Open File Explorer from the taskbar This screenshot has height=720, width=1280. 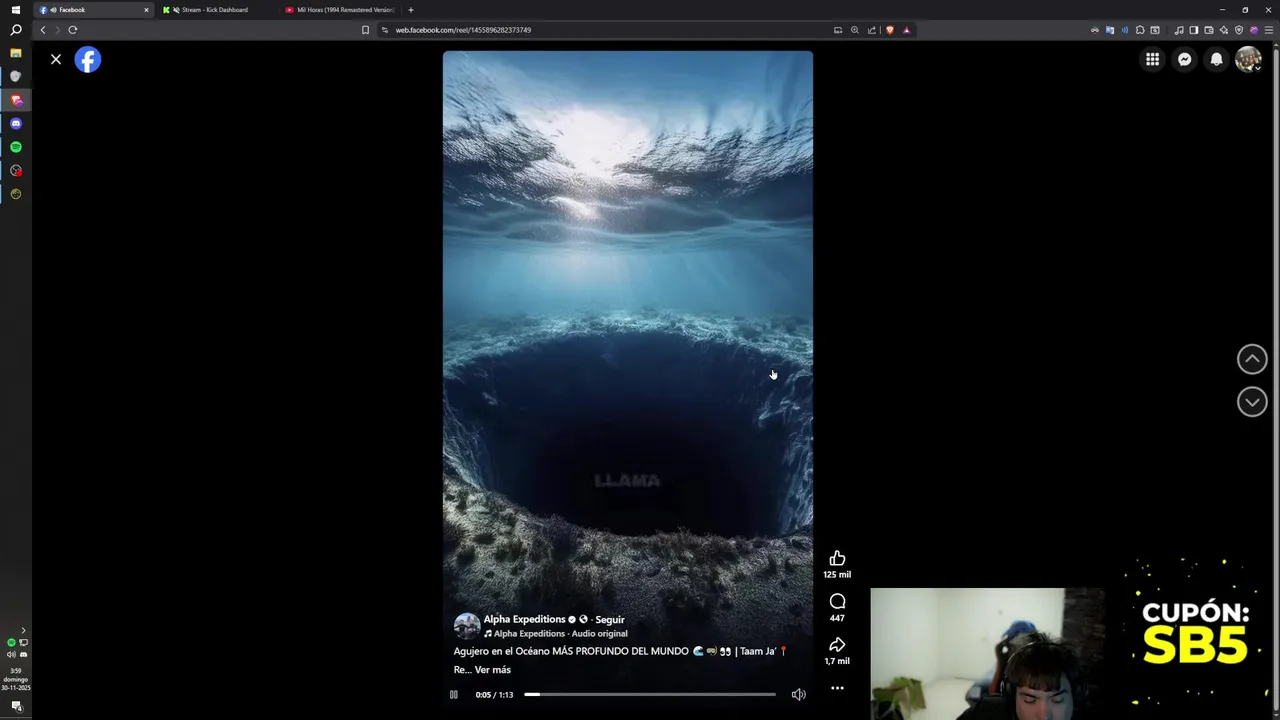[15, 53]
